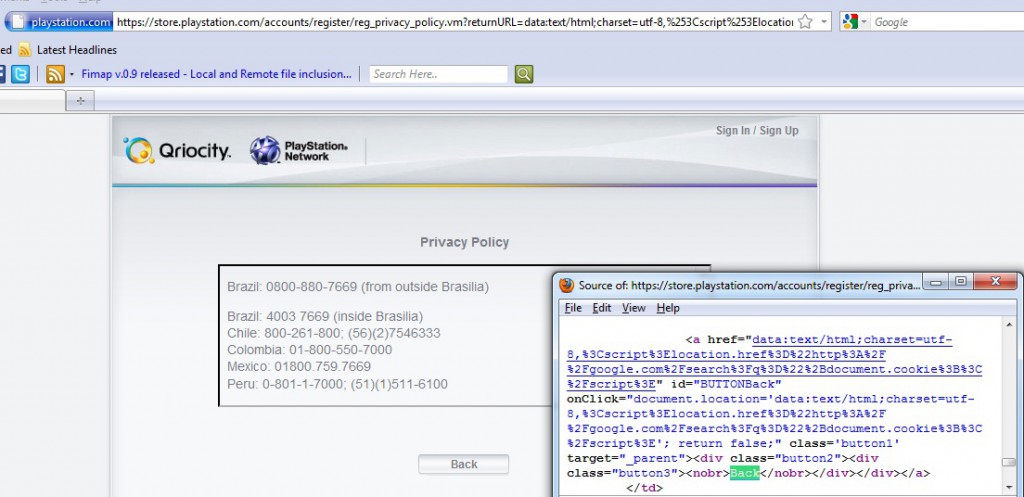Click the PlayStation Network logo
This screenshot has height=497, width=1024.
click(299, 150)
